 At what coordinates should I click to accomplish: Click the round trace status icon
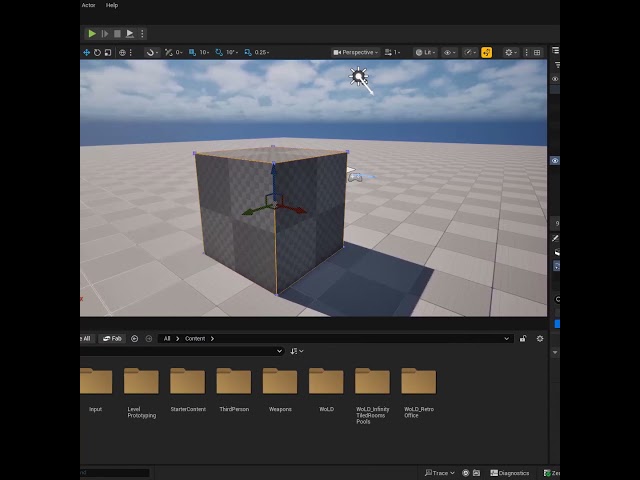465,473
